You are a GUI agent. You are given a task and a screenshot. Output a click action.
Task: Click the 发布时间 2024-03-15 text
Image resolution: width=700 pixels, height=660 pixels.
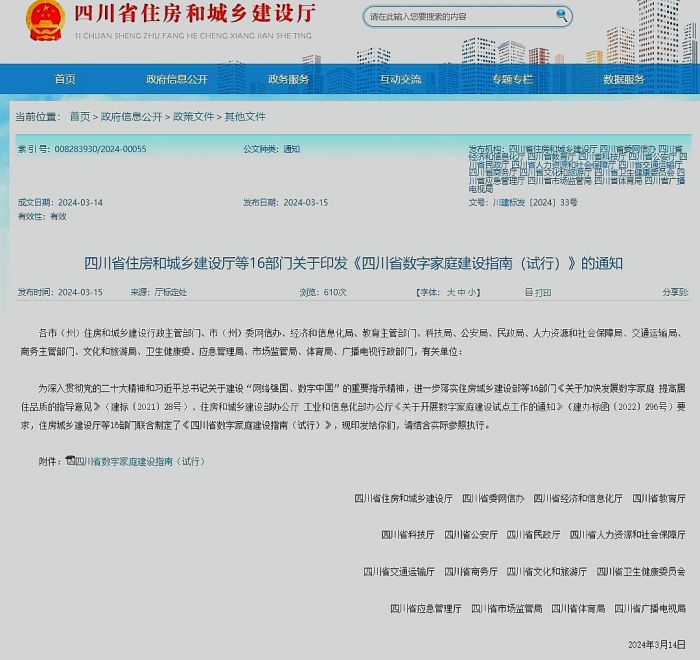click(60, 292)
